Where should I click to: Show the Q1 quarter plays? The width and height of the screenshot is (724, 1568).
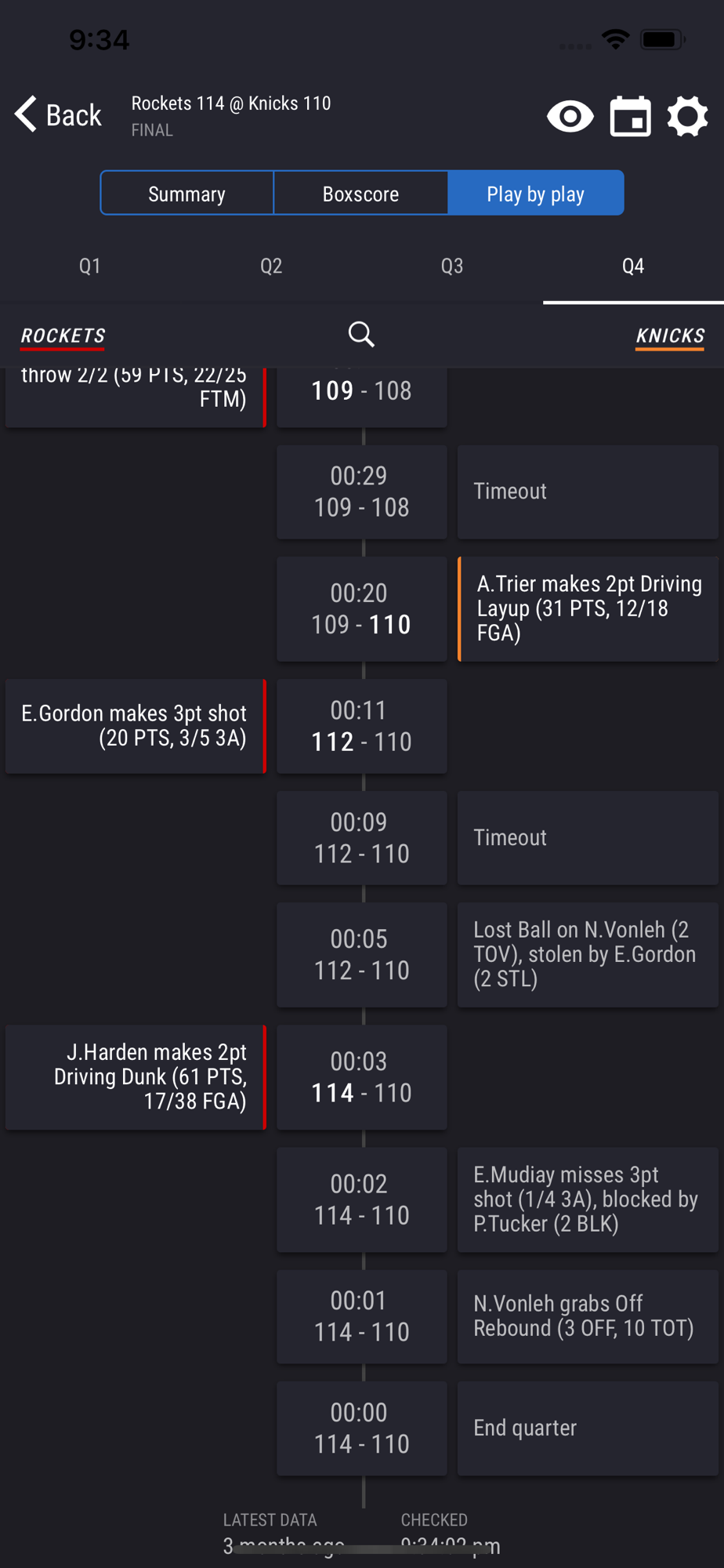click(x=90, y=267)
